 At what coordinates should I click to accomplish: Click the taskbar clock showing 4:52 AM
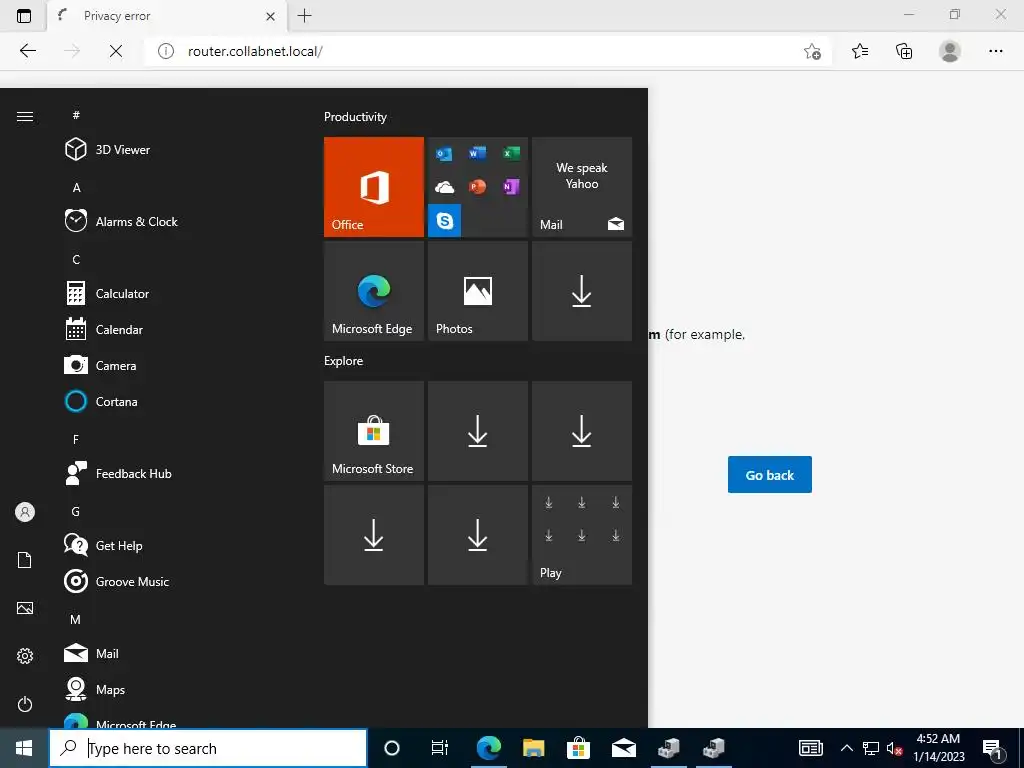tap(938, 748)
